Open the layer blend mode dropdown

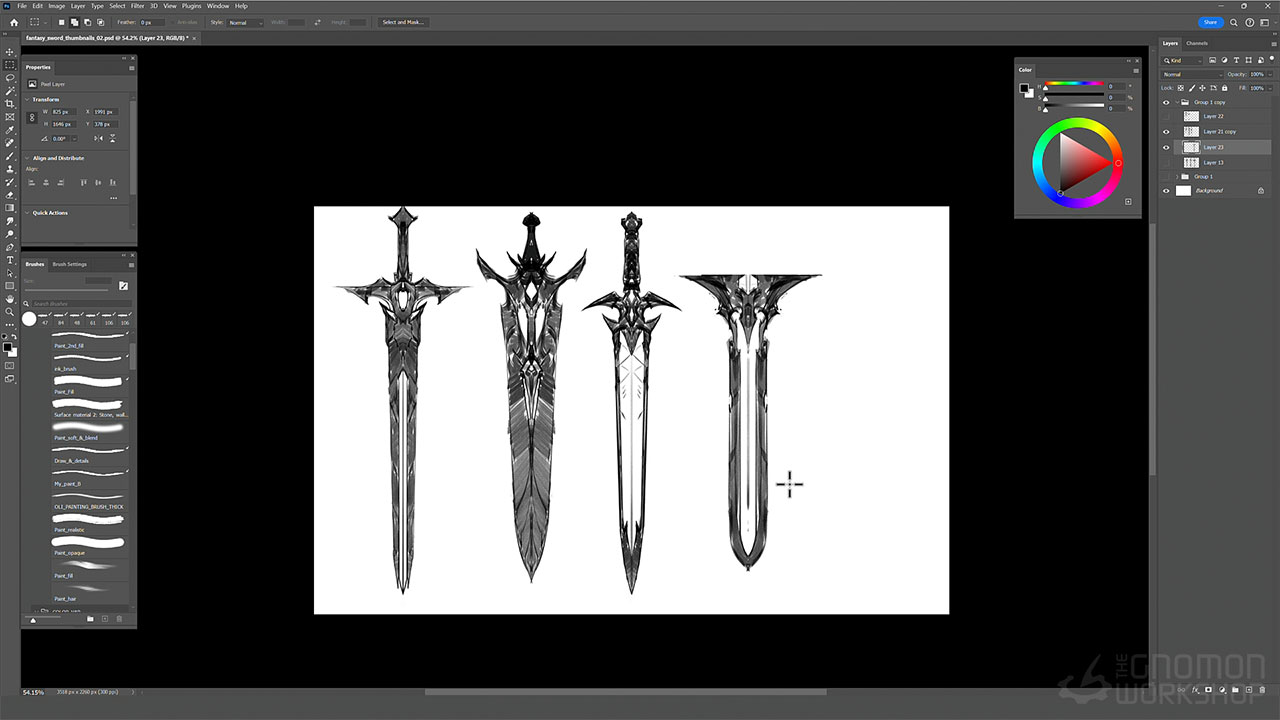pos(1191,74)
